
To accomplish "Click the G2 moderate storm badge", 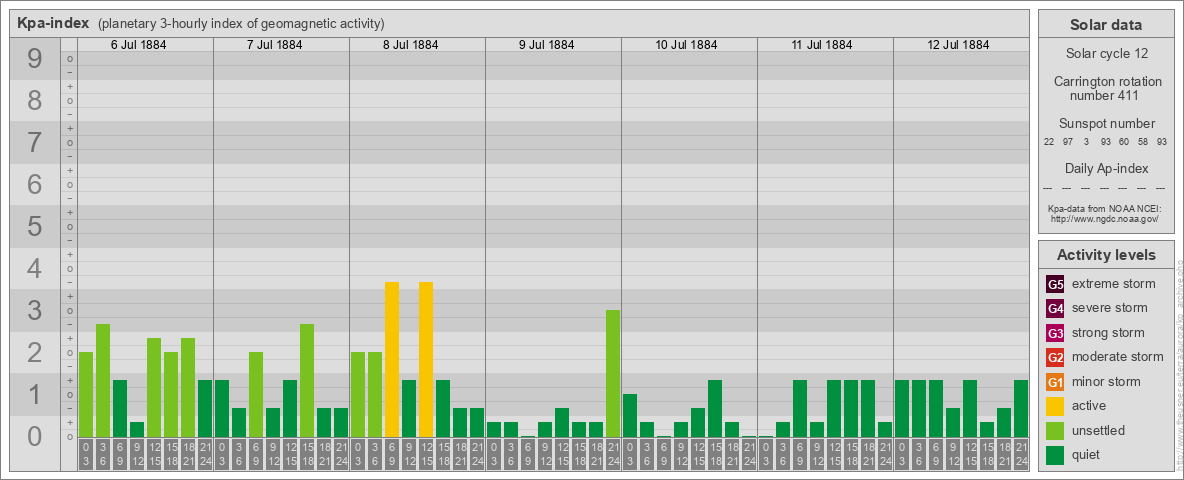I will 1055,357.
